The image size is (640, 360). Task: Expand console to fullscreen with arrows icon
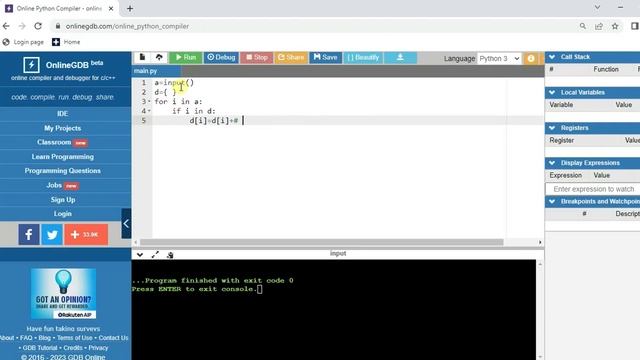[155, 255]
